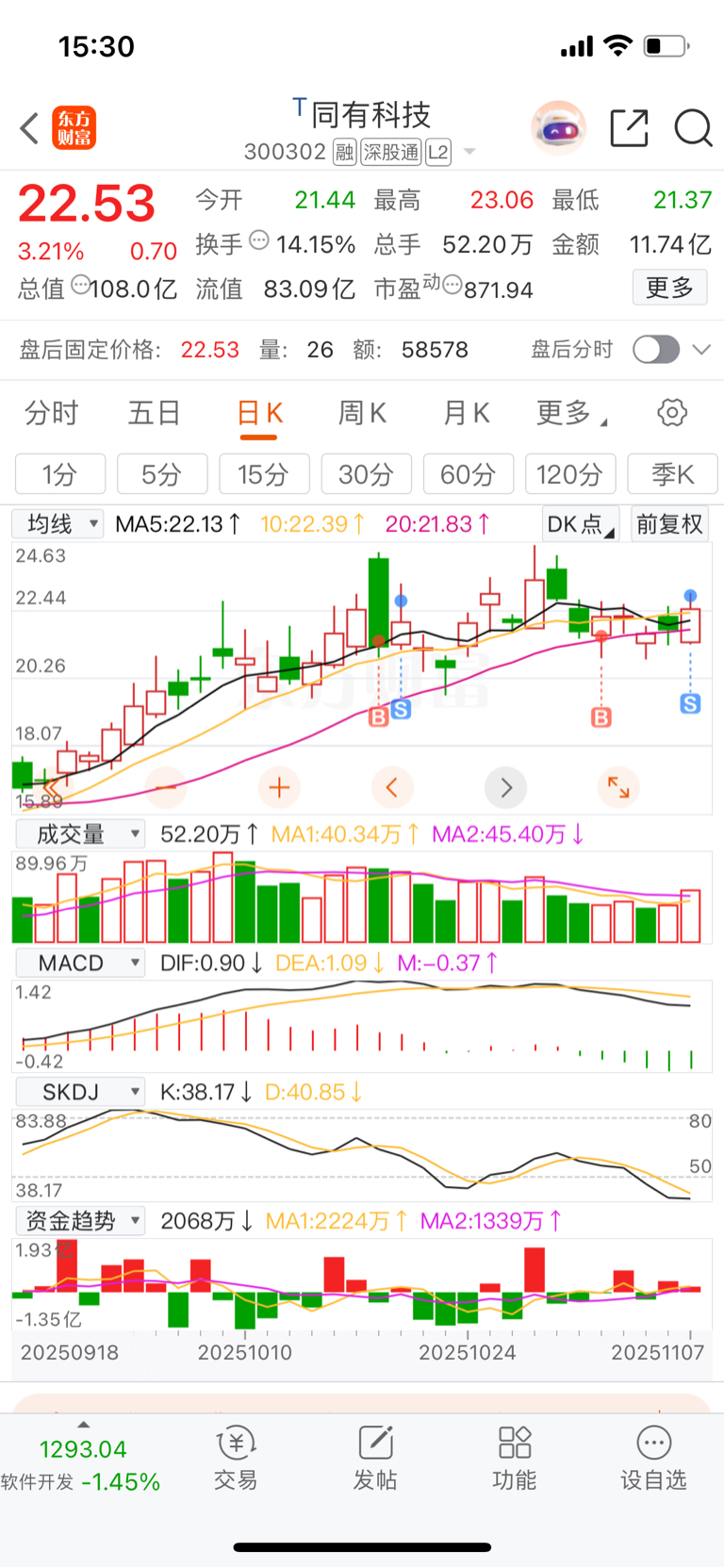The image size is (724, 1568).
Task: Tap stock code 300302
Action: pyautogui.click(x=285, y=152)
